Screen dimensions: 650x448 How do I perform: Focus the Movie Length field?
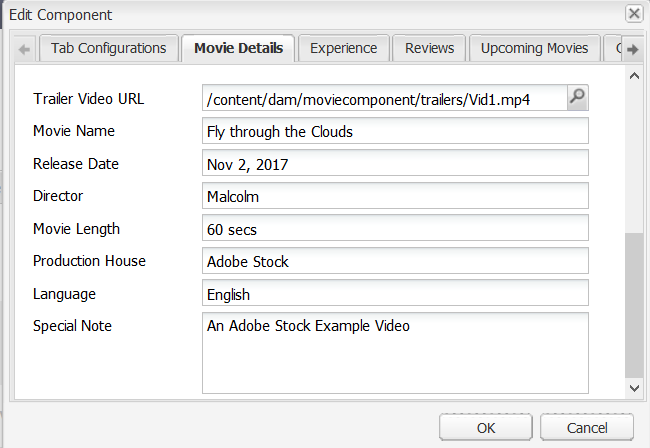click(395, 229)
